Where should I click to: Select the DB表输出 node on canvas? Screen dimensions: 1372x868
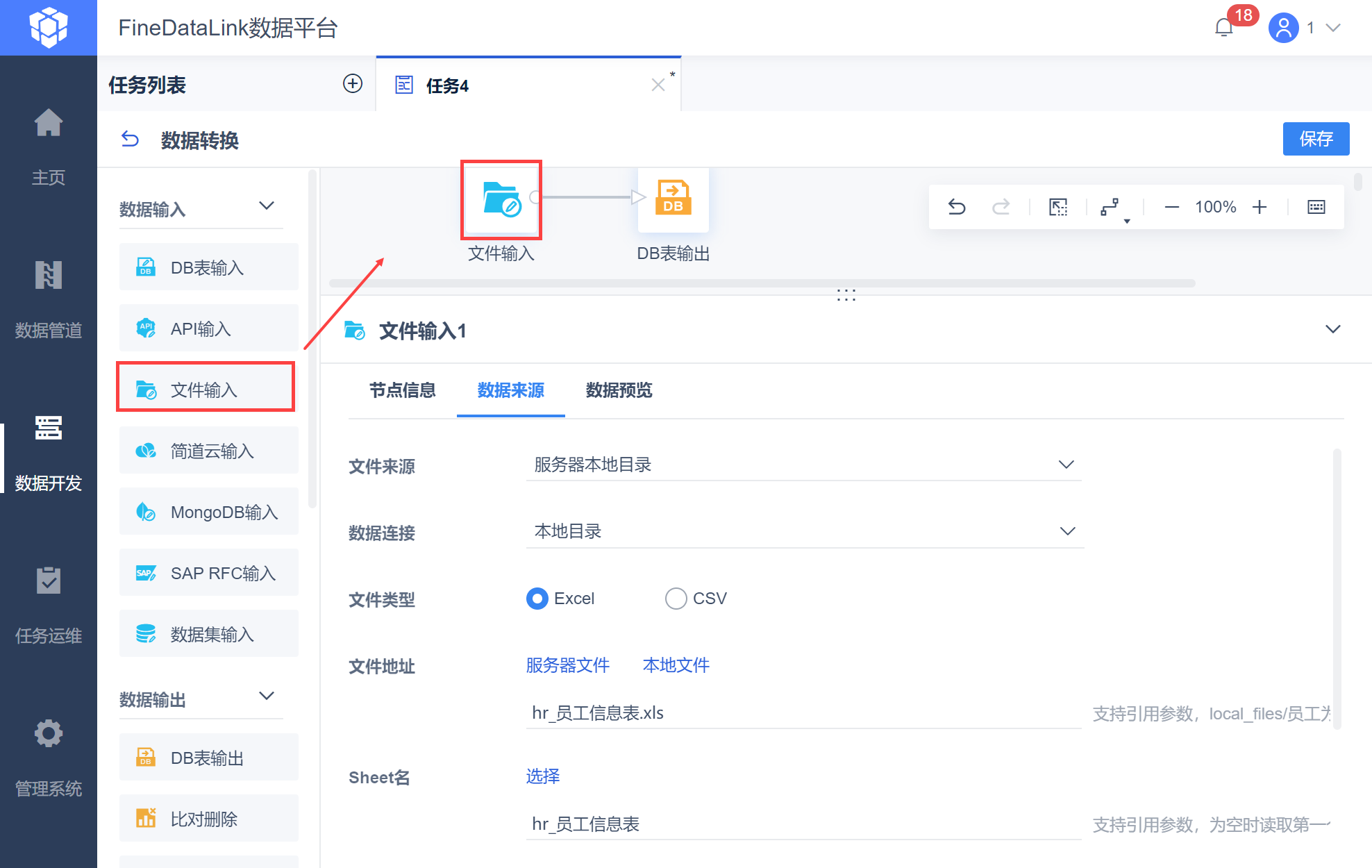[x=673, y=199]
